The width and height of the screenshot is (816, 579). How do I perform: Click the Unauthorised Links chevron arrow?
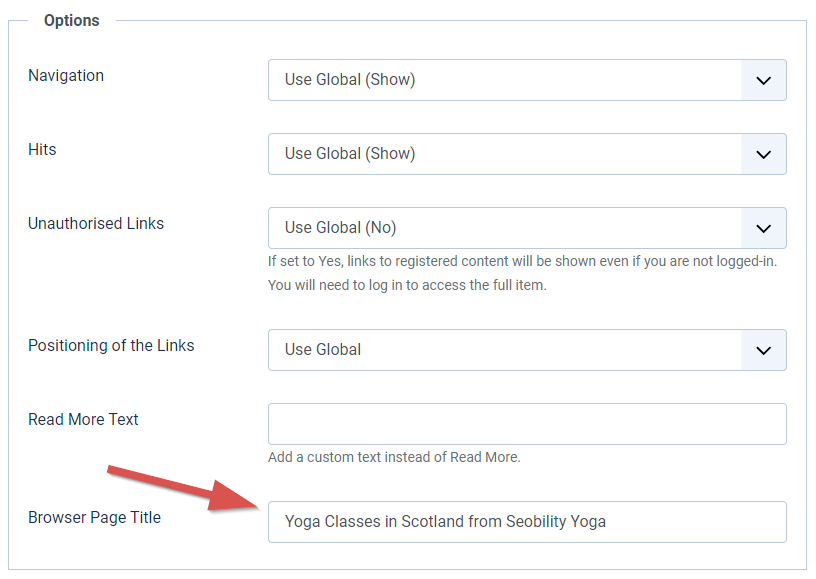(763, 228)
